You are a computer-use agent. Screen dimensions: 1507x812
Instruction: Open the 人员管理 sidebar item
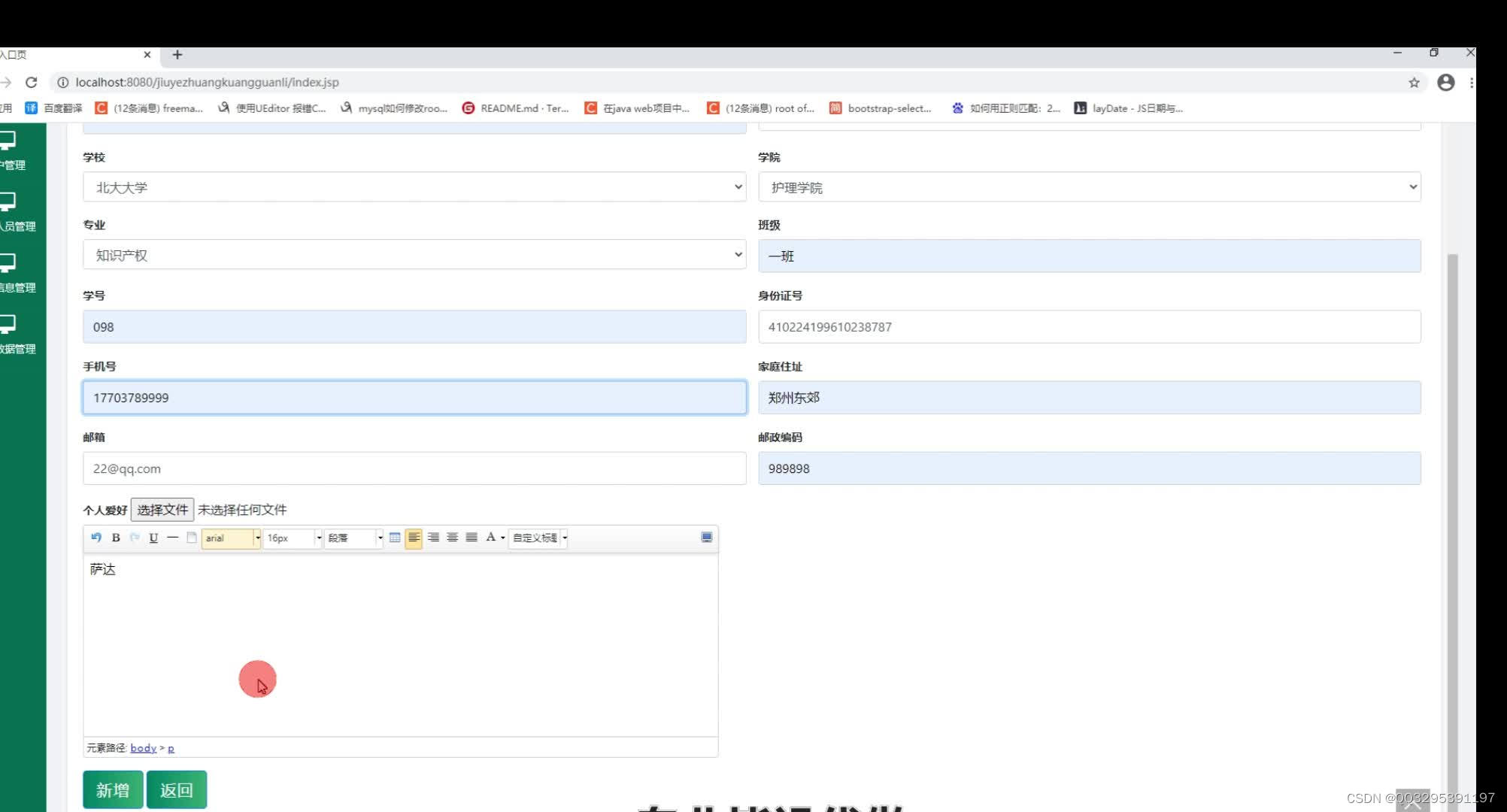(x=17, y=212)
